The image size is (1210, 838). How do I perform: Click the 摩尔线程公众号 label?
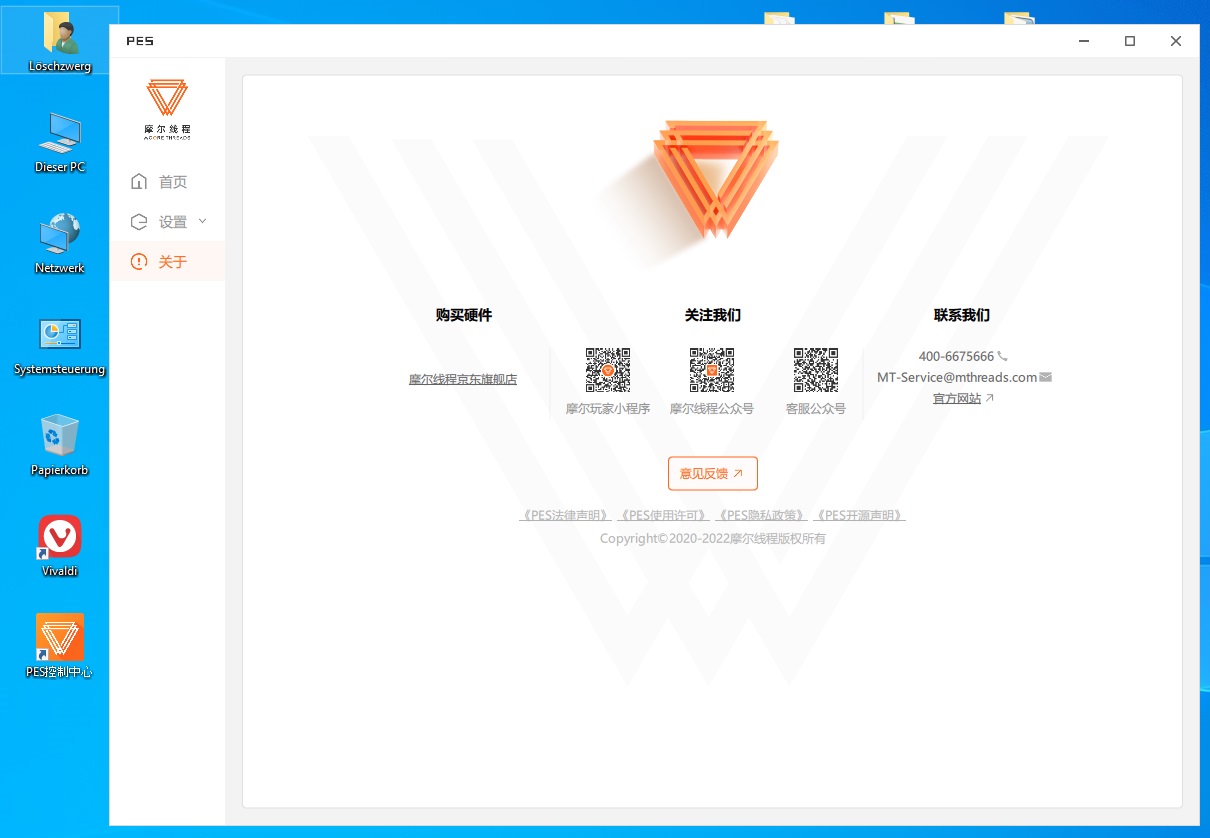pyautogui.click(x=712, y=409)
